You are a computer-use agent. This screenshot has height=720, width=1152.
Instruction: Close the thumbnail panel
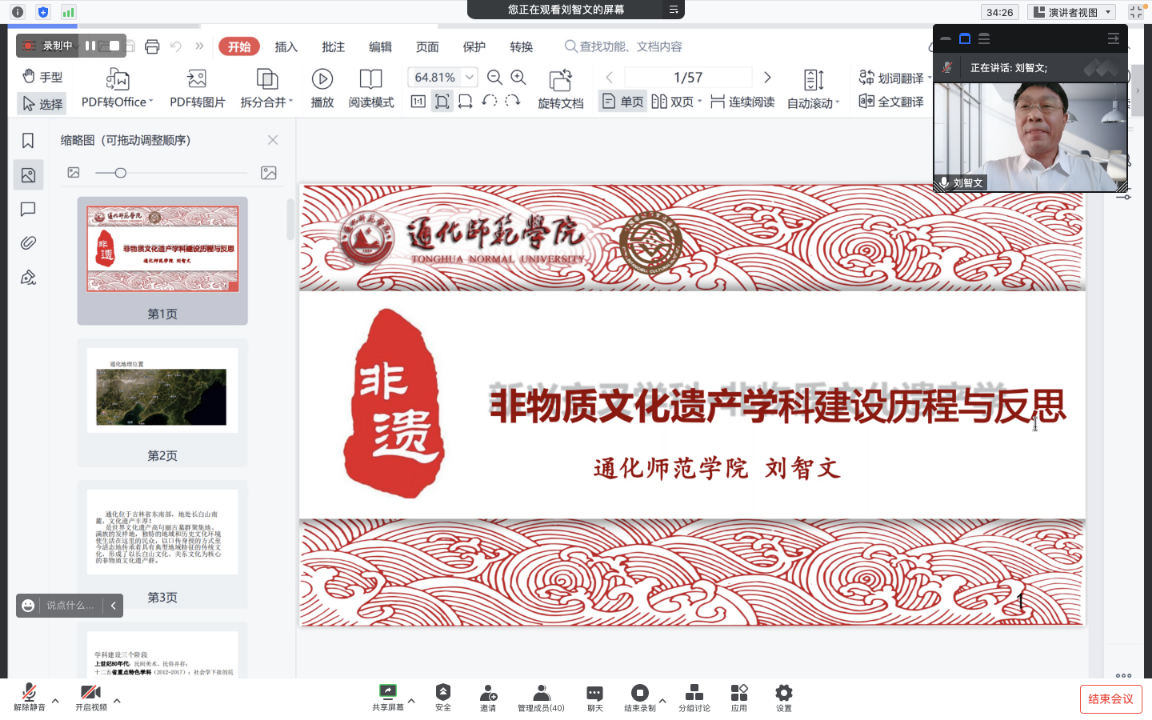[273, 140]
